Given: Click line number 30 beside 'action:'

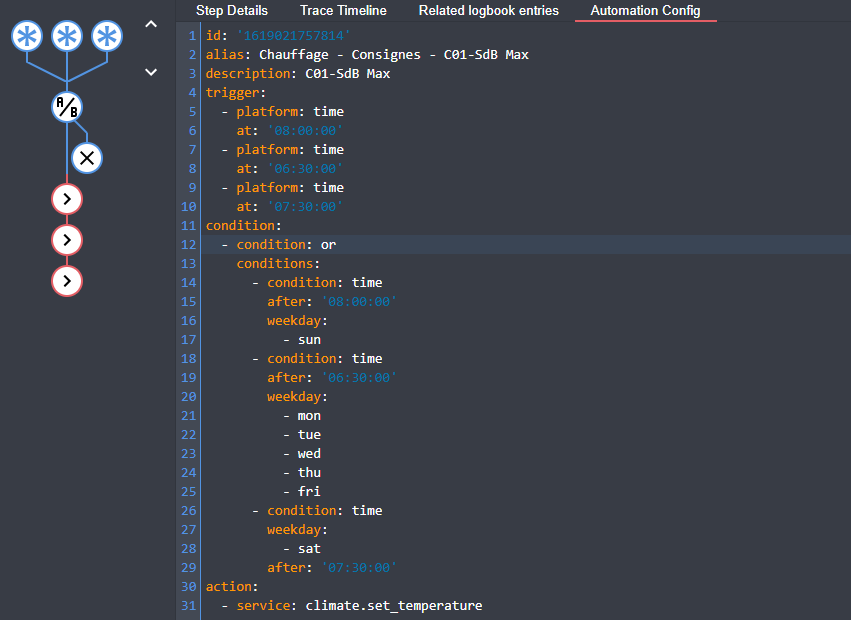Looking at the screenshot, I should [189, 587].
